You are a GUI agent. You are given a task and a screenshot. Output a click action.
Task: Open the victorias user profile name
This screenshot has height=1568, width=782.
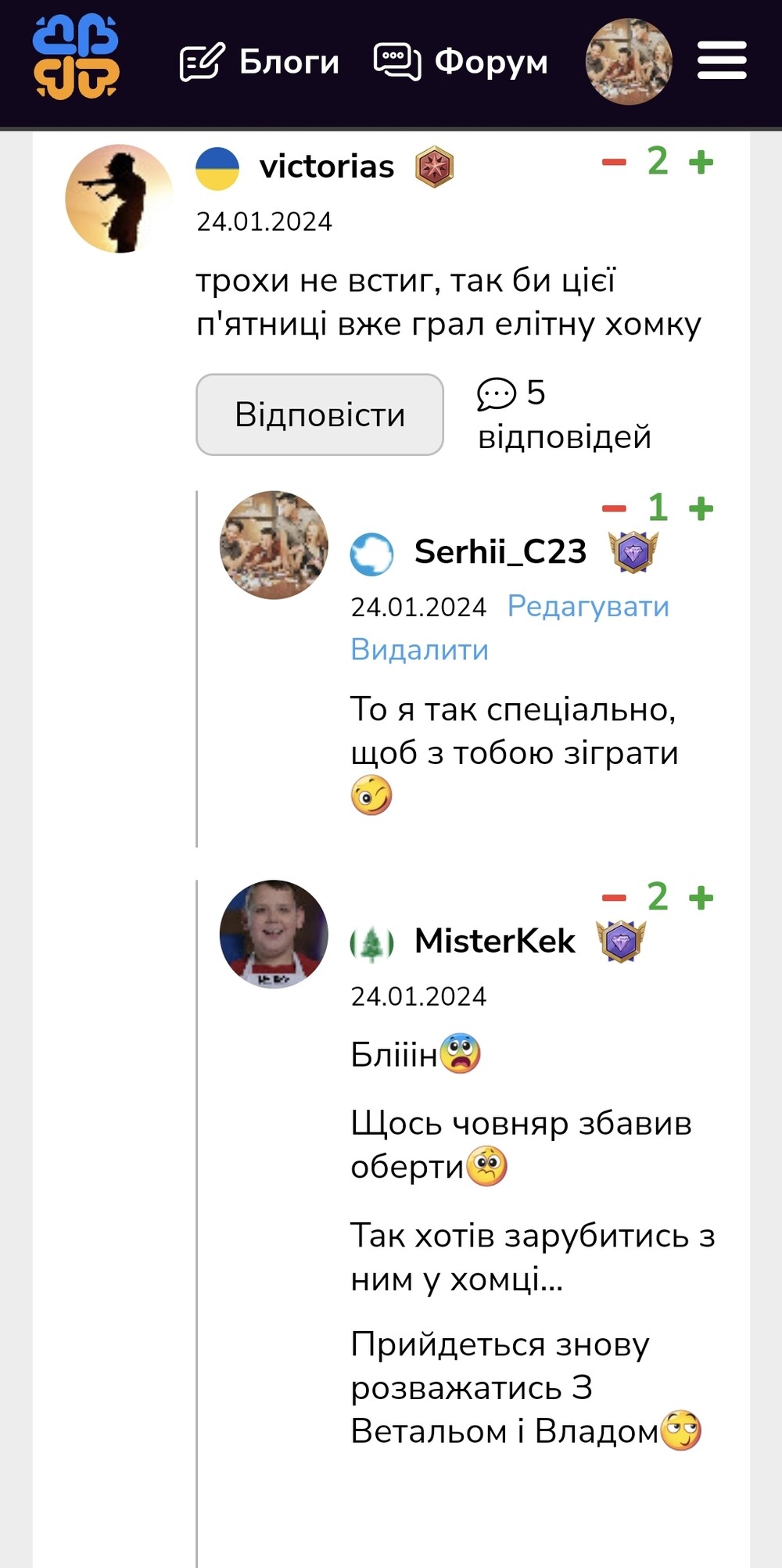click(x=327, y=167)
